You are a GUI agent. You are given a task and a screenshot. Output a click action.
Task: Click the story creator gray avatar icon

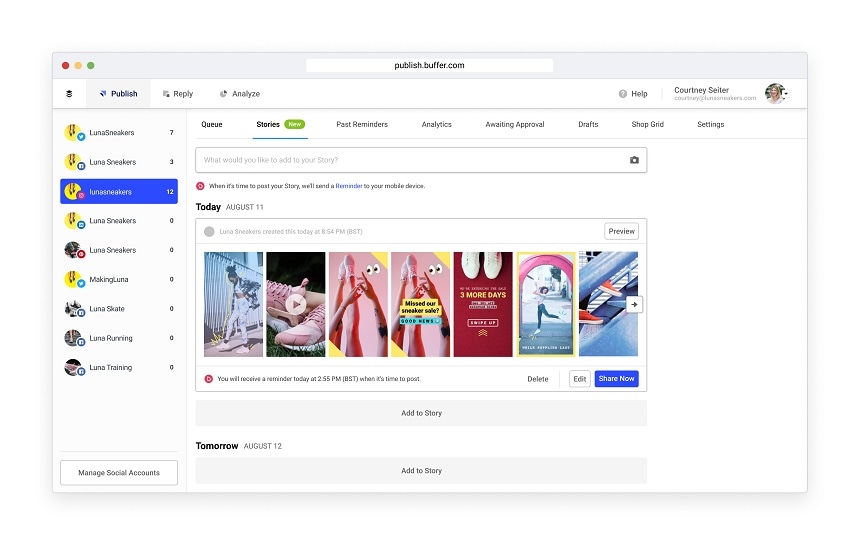tap(209, 231)
